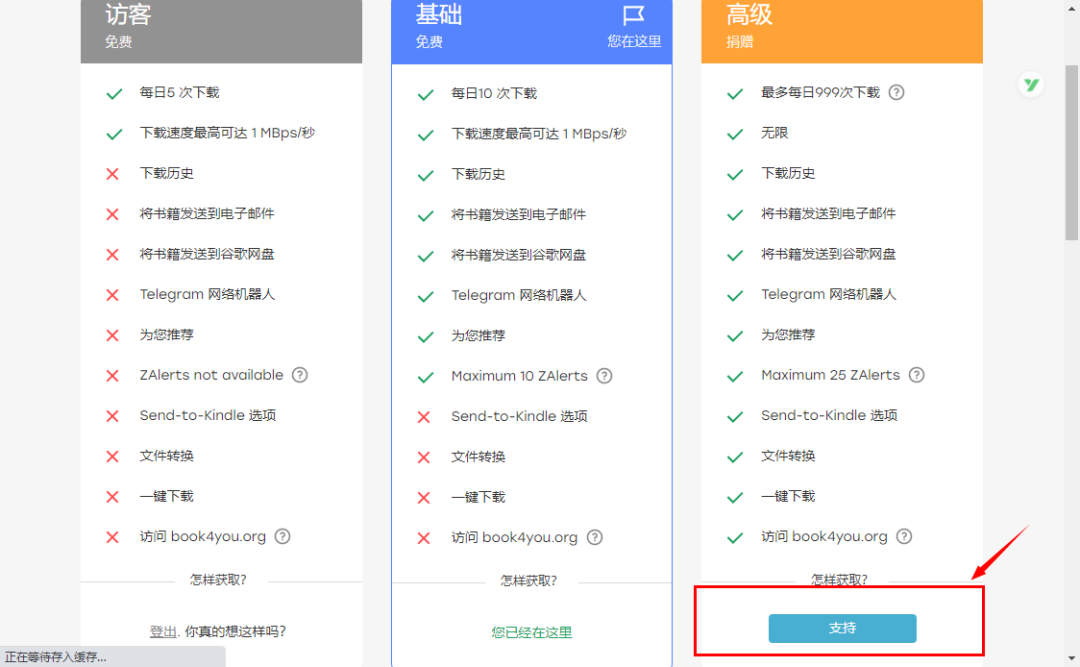Click Send-to-Kindle 选项 in 高级 column
The width and height of the screenshot is (1080, 667).
(829, 415)
